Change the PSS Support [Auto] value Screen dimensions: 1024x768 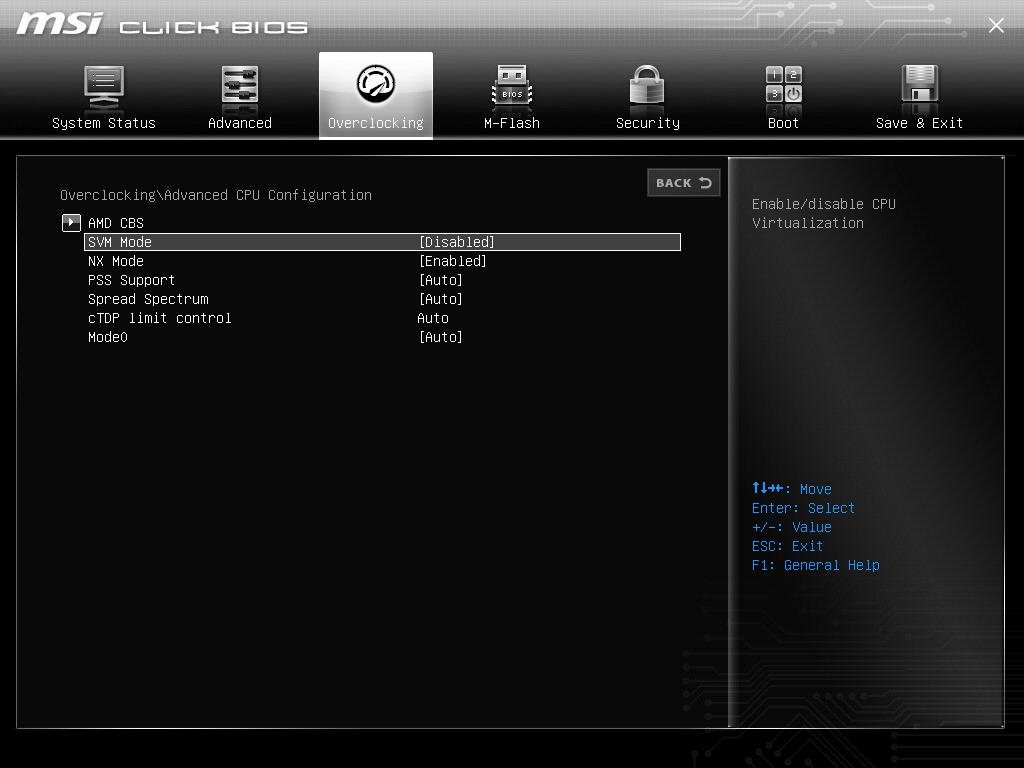[x=441, y=280]
